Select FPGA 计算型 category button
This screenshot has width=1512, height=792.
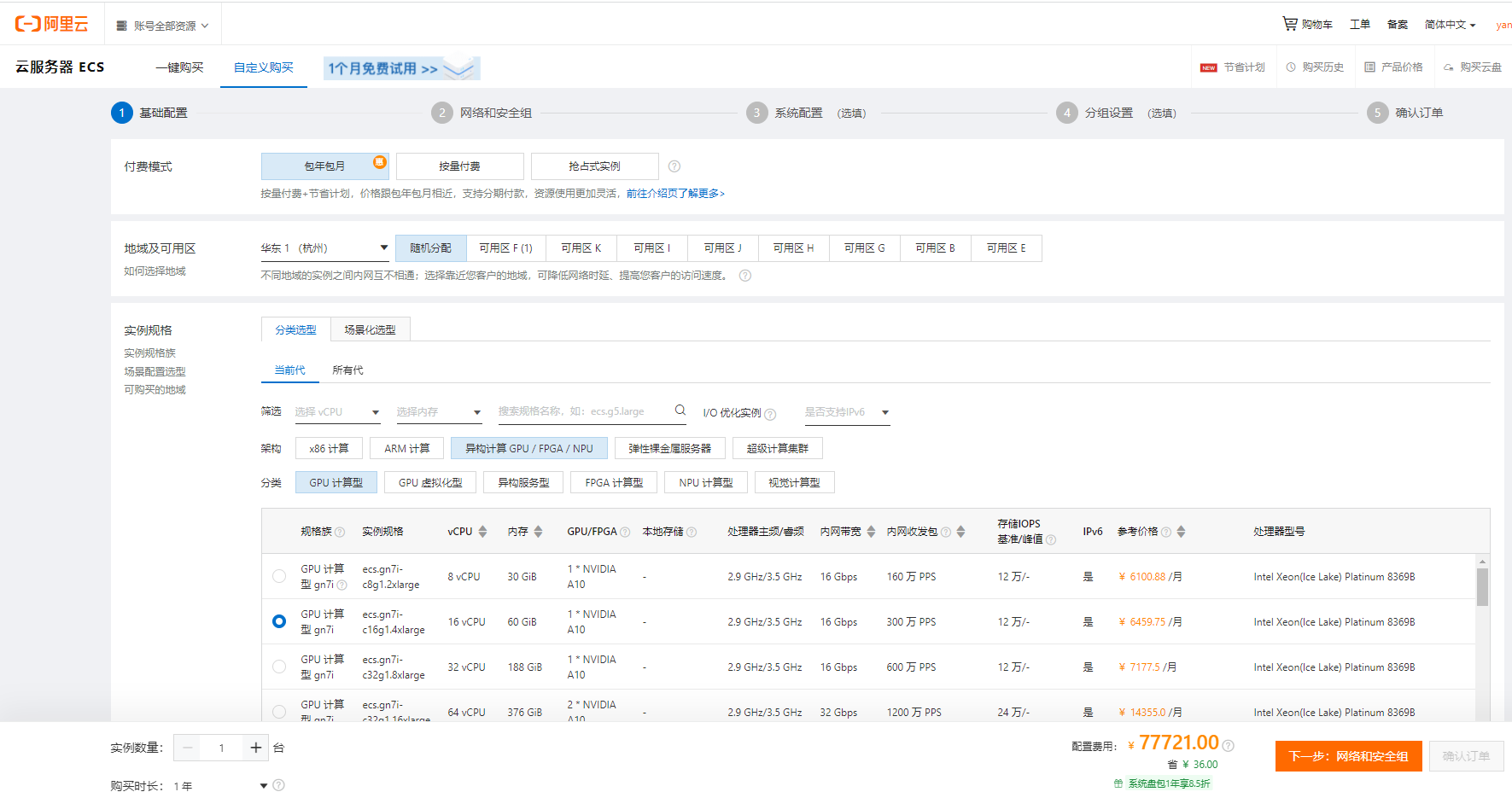pos(615,482)
